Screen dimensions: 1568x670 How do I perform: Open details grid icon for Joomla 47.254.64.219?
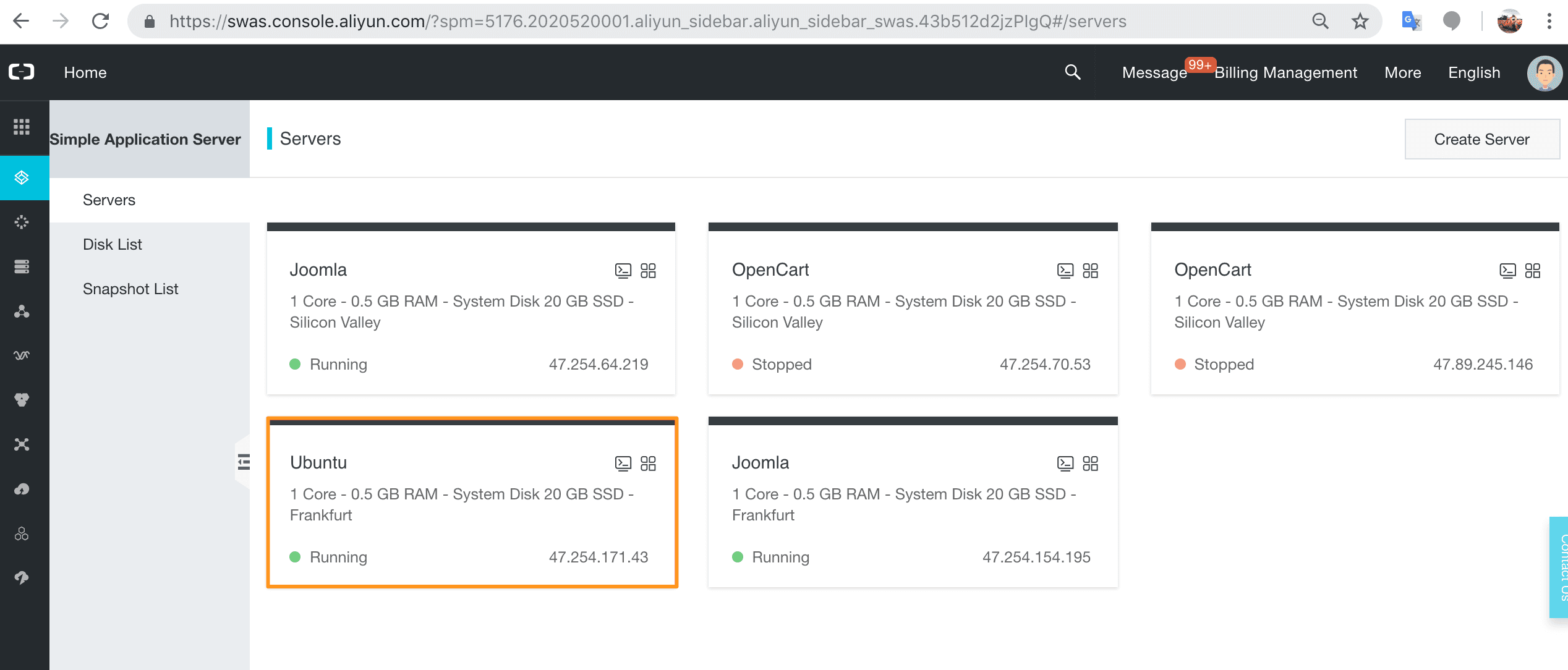point(648,271)
